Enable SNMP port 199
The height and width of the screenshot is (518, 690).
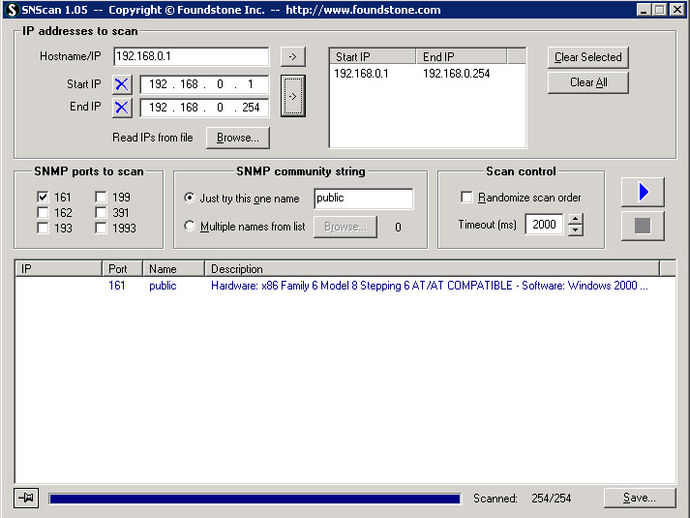click(101, 197)
